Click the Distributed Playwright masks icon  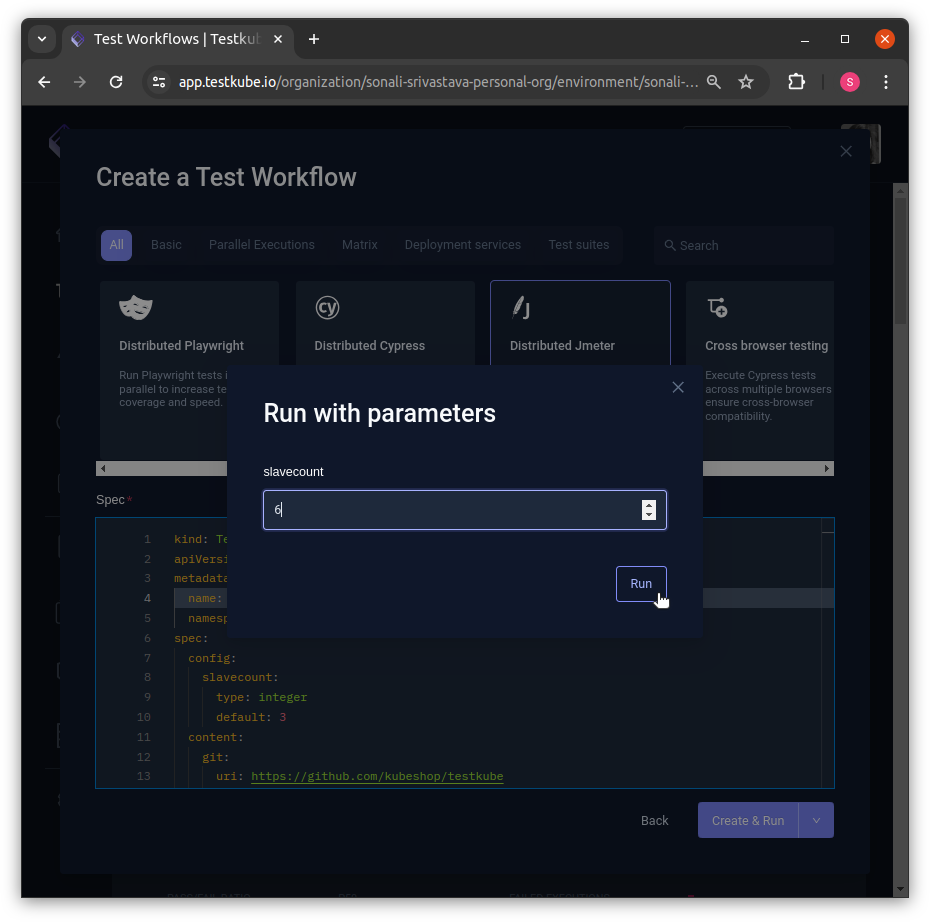click(136, 307)
